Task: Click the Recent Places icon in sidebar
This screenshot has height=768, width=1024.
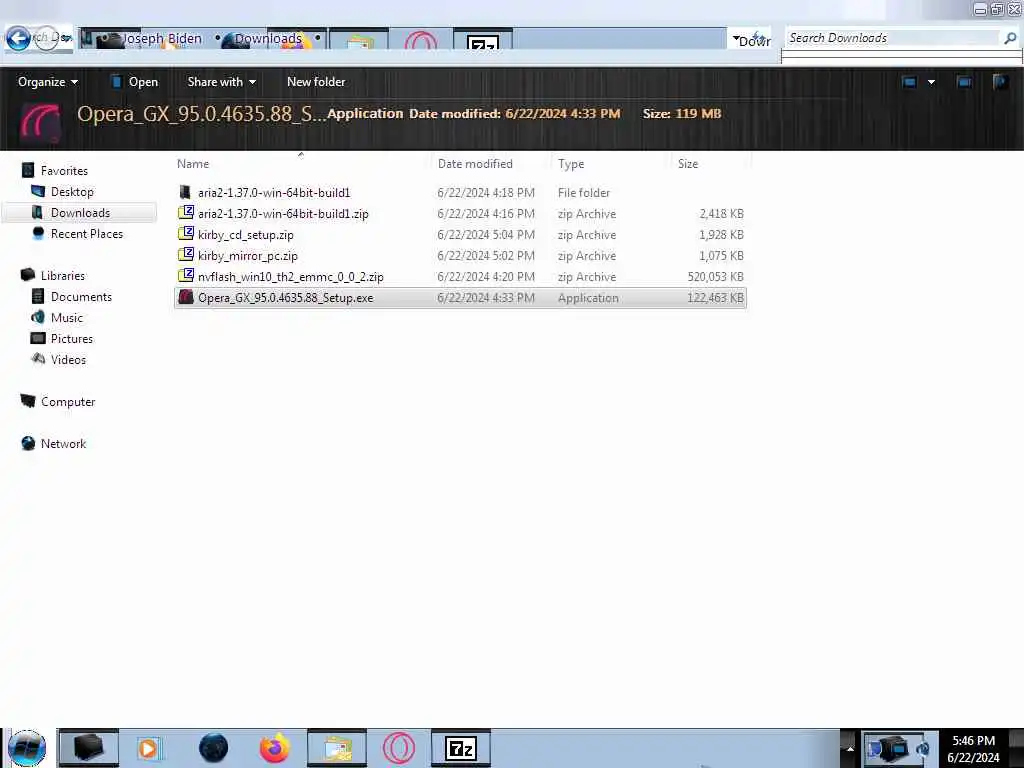Action: [x=38, y=233]
